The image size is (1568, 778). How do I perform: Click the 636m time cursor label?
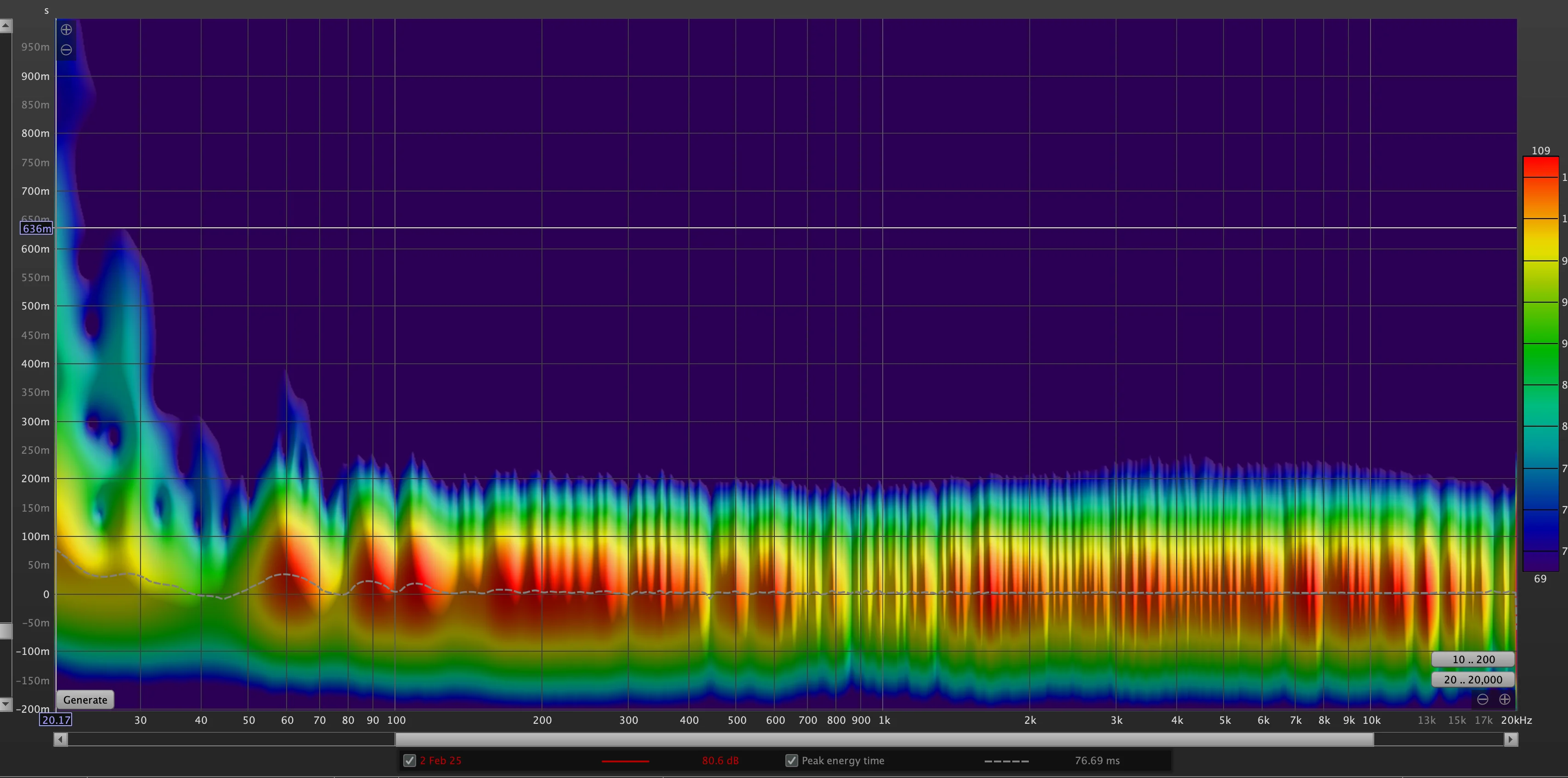[37, 228]
